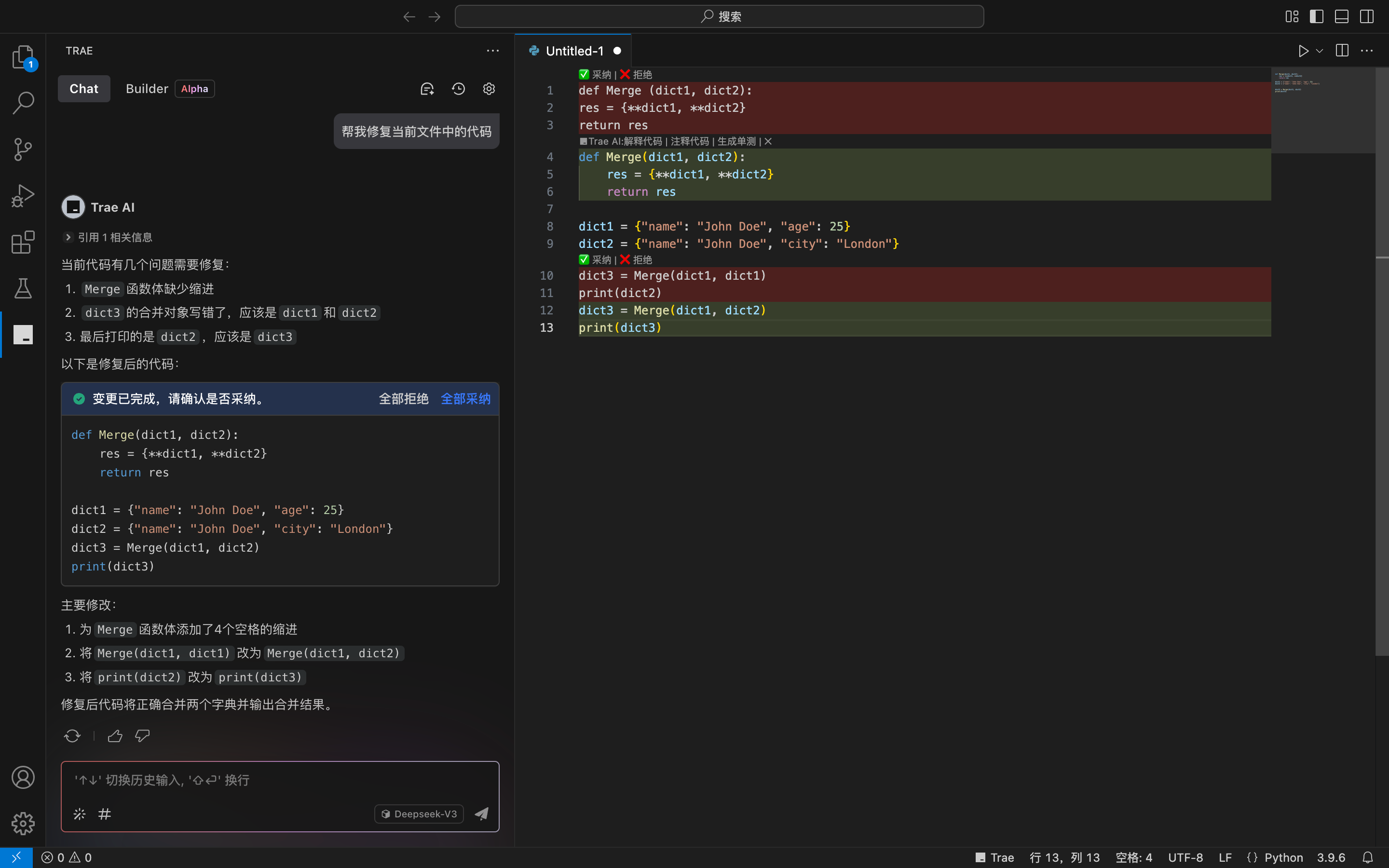Accept all changes with 全部采纳
The image size is (1389, 868).
(x=465, y=399)
